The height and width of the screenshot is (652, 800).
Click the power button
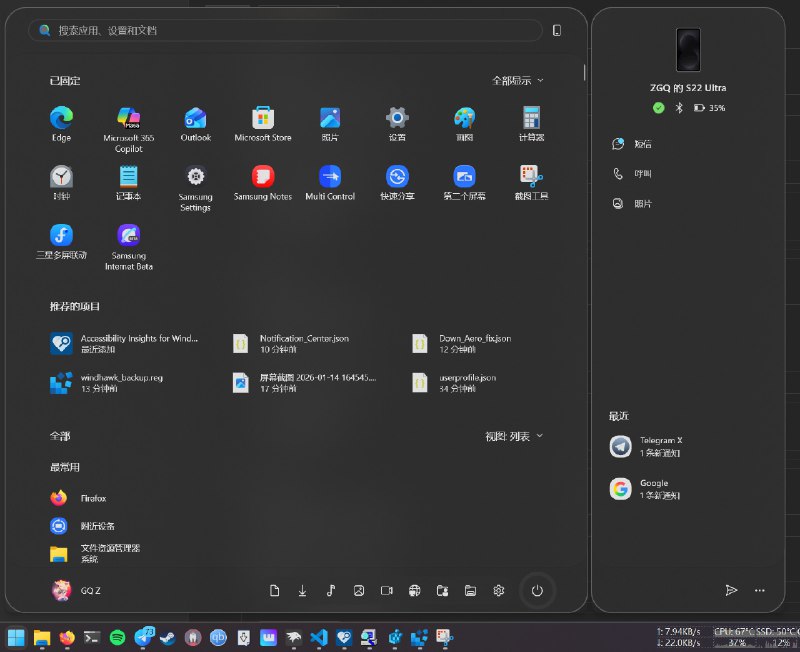coord(537,591)
